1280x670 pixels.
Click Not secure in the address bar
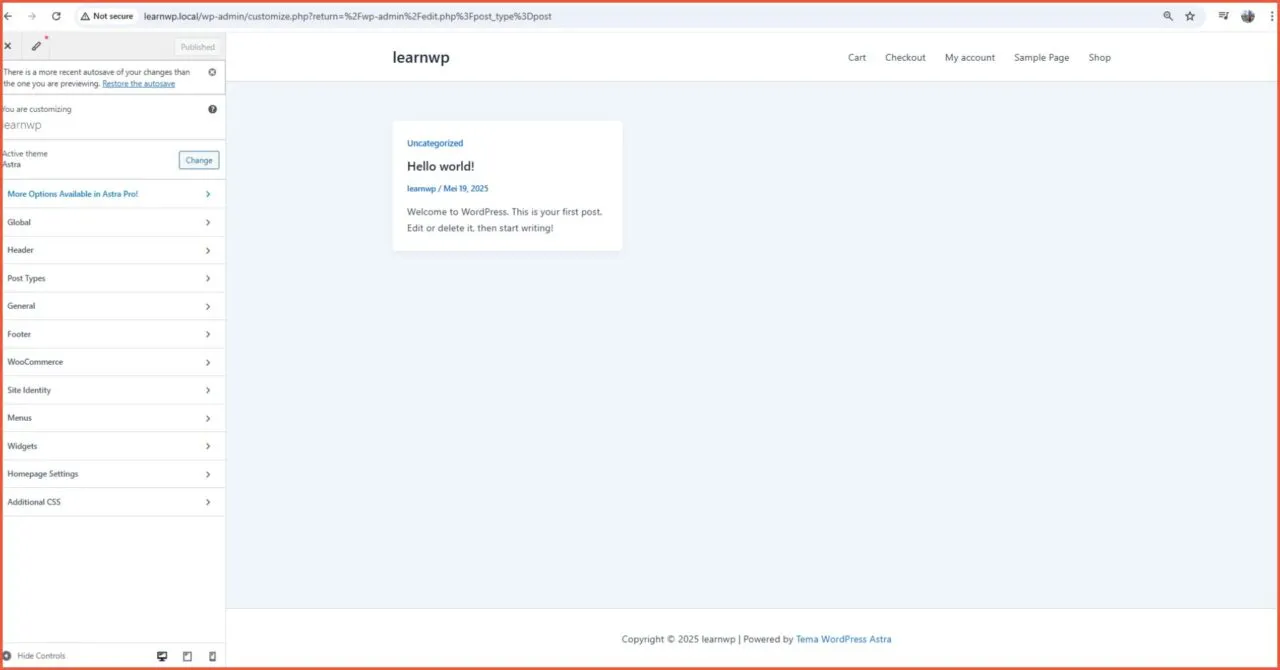click(106, 16)
